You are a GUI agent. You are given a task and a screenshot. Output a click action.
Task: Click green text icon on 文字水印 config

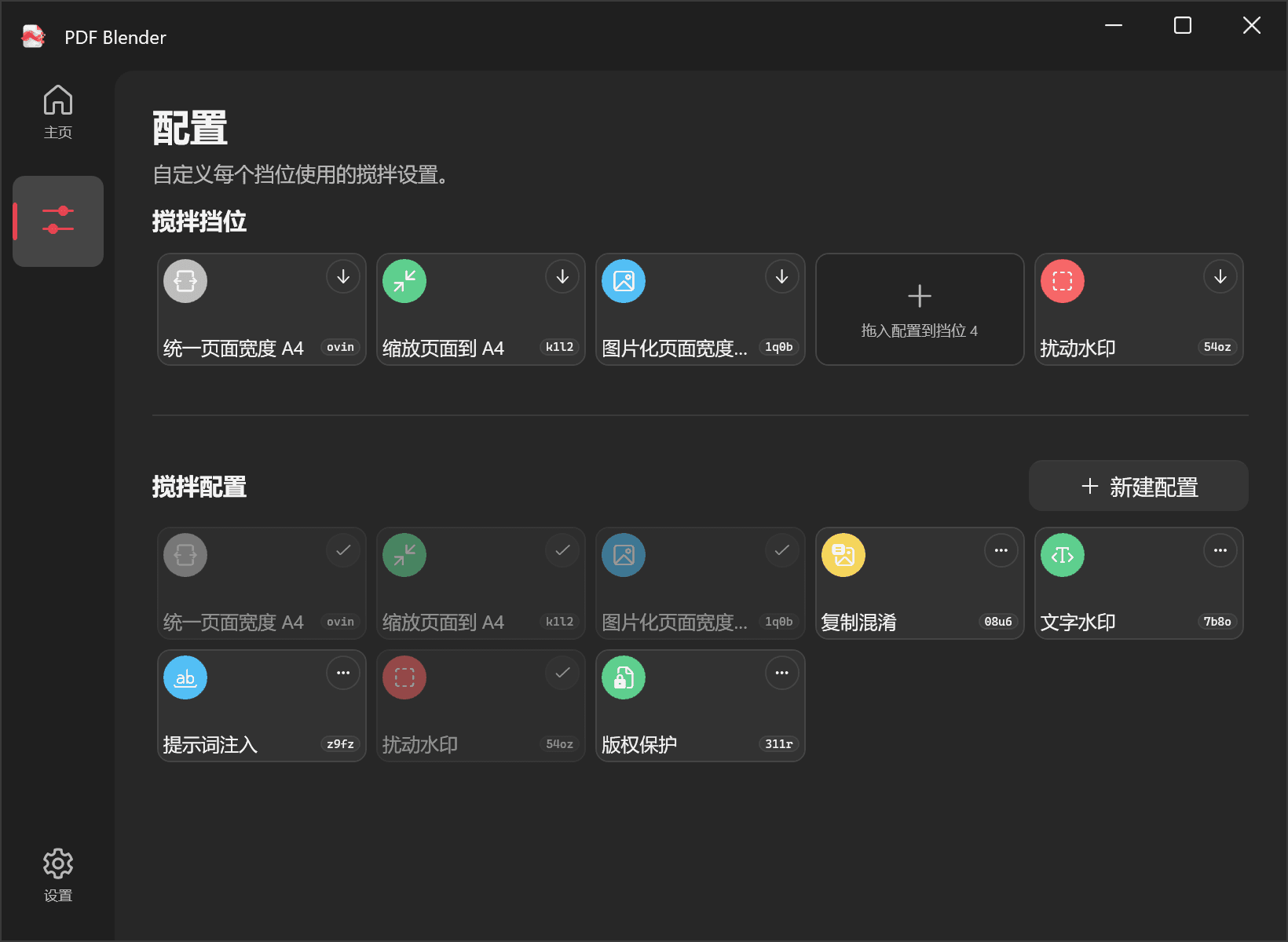(1063, 555)
